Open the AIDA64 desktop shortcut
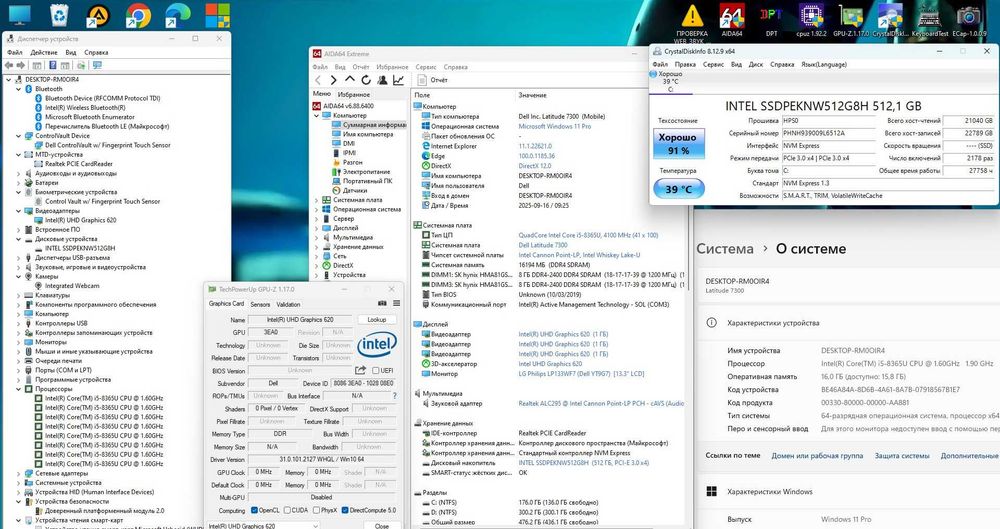Viewport: 1000px width, 529px height. point(732,19)
